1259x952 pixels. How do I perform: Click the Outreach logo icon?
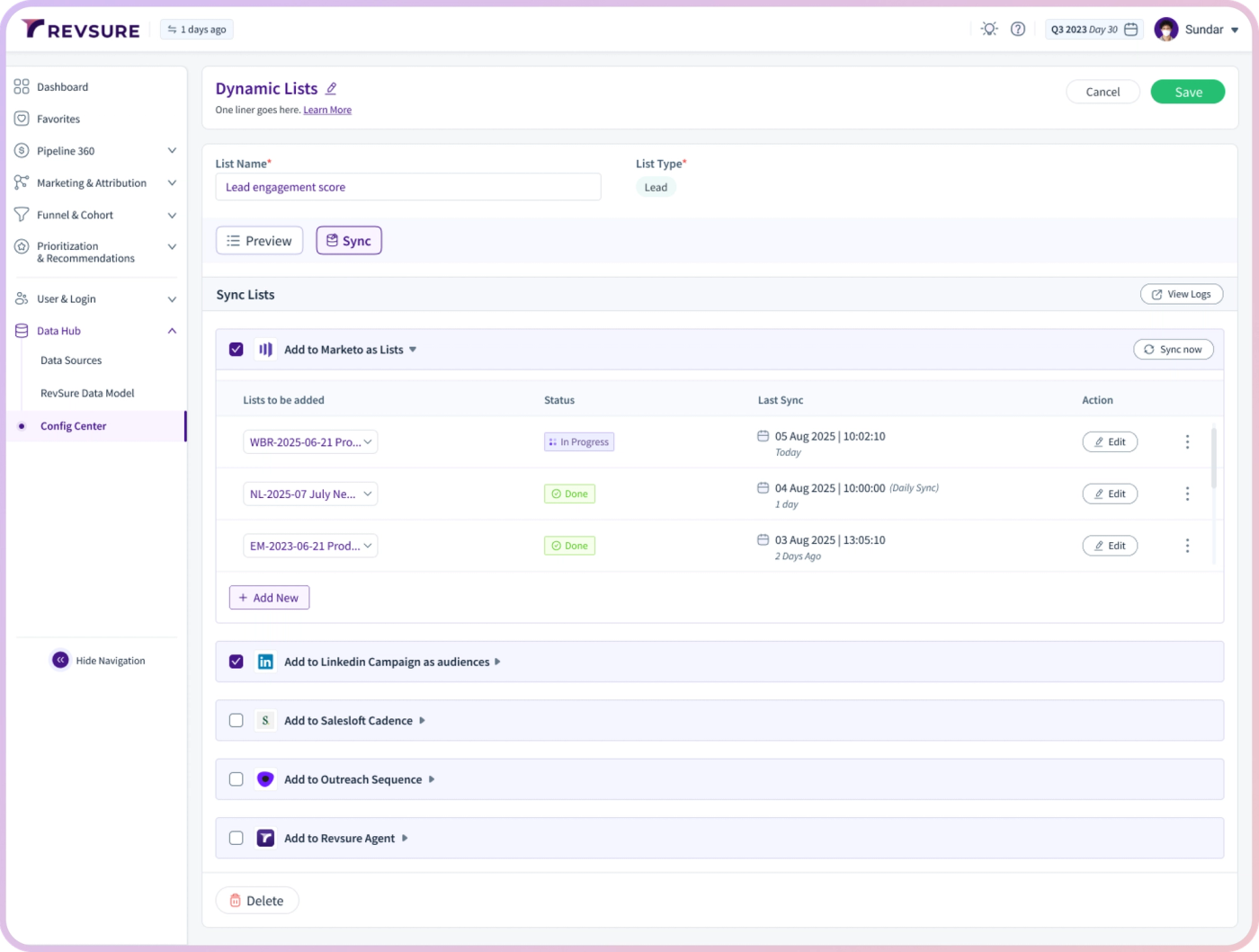(265, 779)
